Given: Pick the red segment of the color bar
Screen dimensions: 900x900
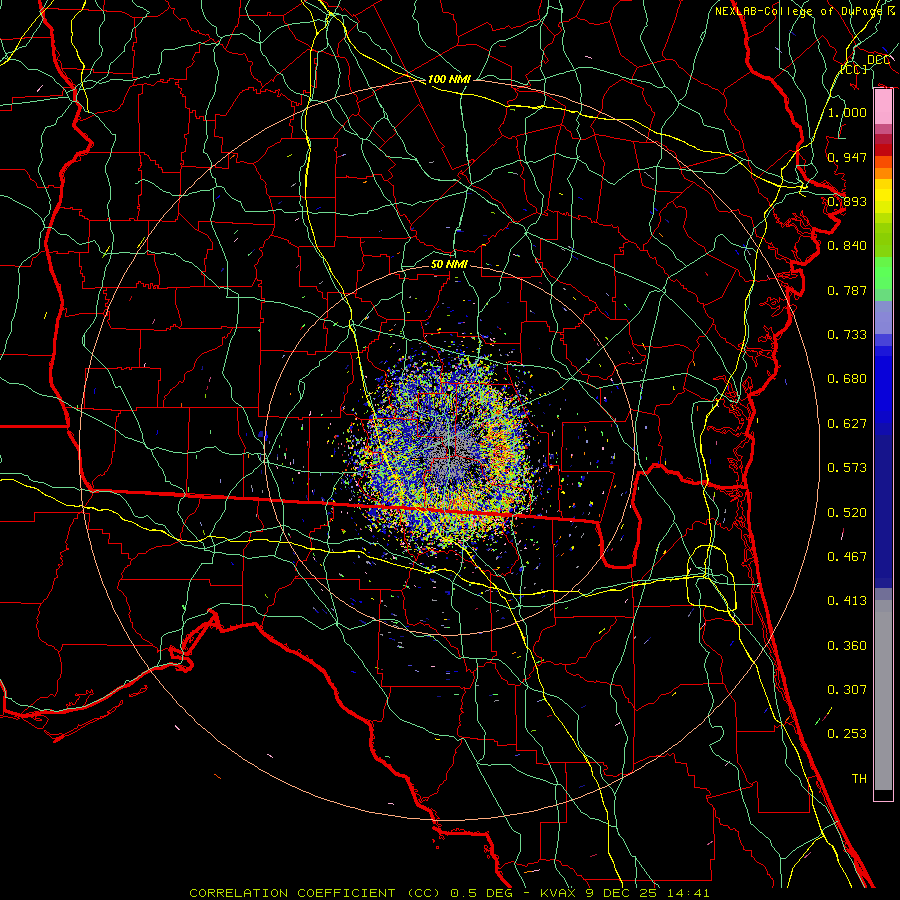Looking at the screenshot, I should point(883,150).
